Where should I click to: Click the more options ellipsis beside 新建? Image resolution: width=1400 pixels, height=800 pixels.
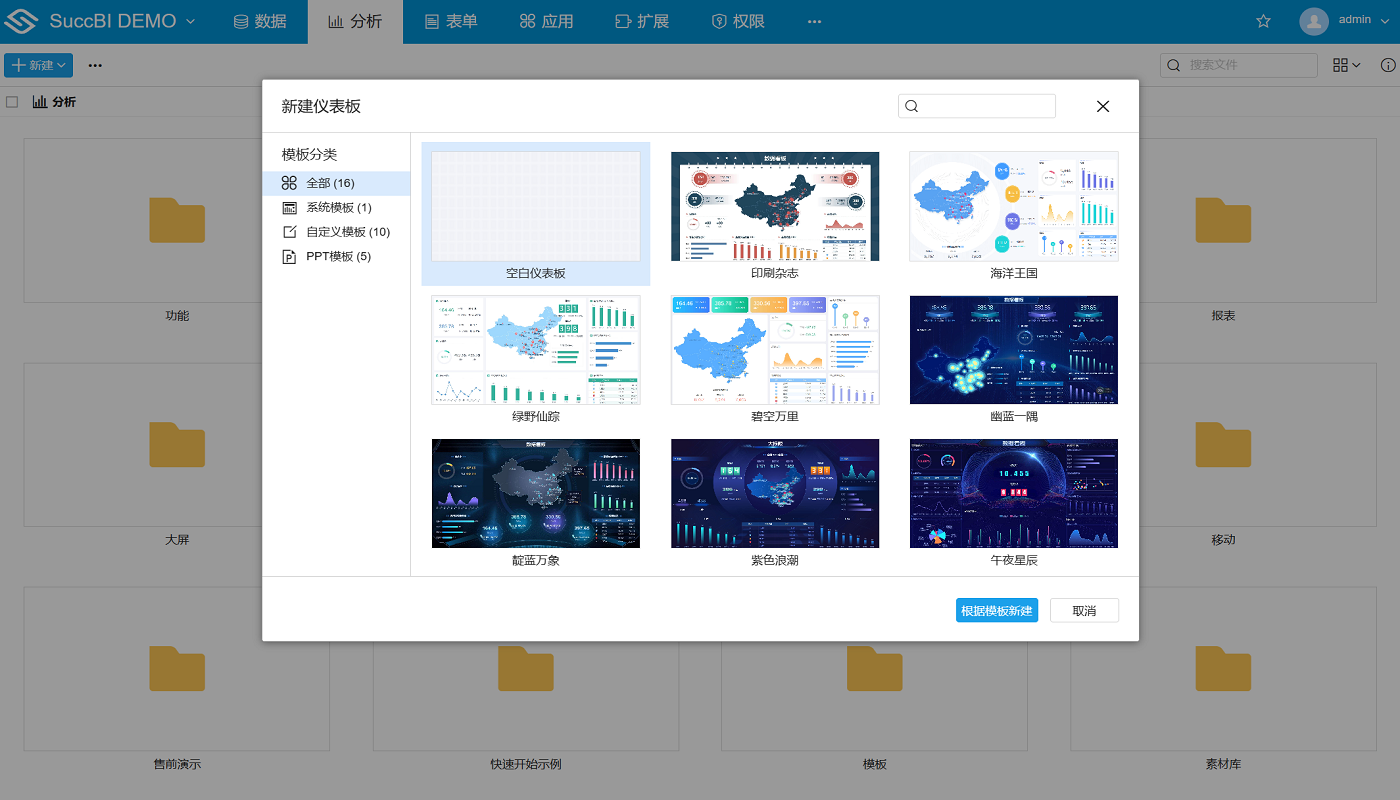click(95, 65)
